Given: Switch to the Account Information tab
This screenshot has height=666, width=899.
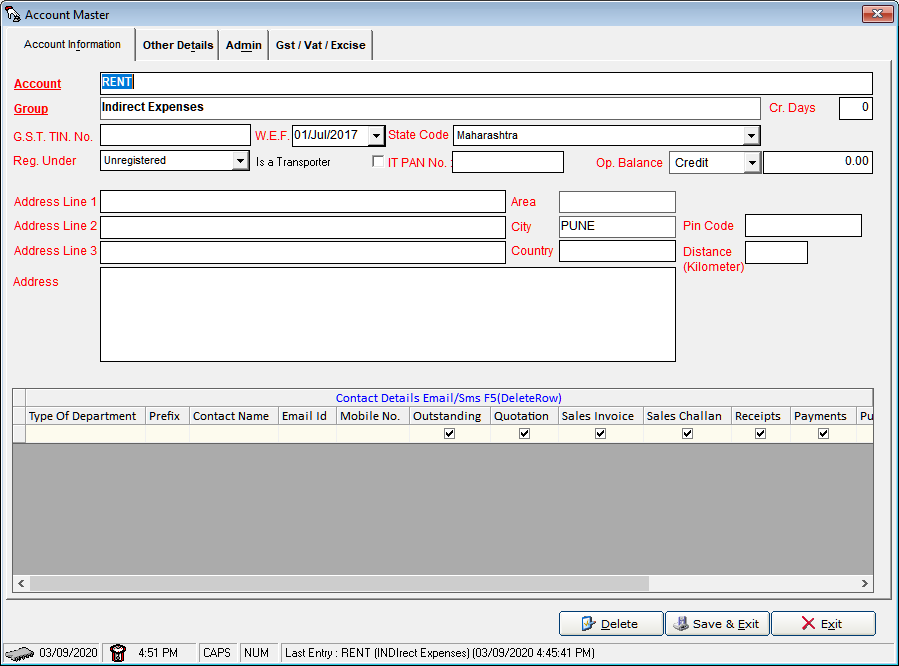Looking at the screenshot, I should (72, 45).
